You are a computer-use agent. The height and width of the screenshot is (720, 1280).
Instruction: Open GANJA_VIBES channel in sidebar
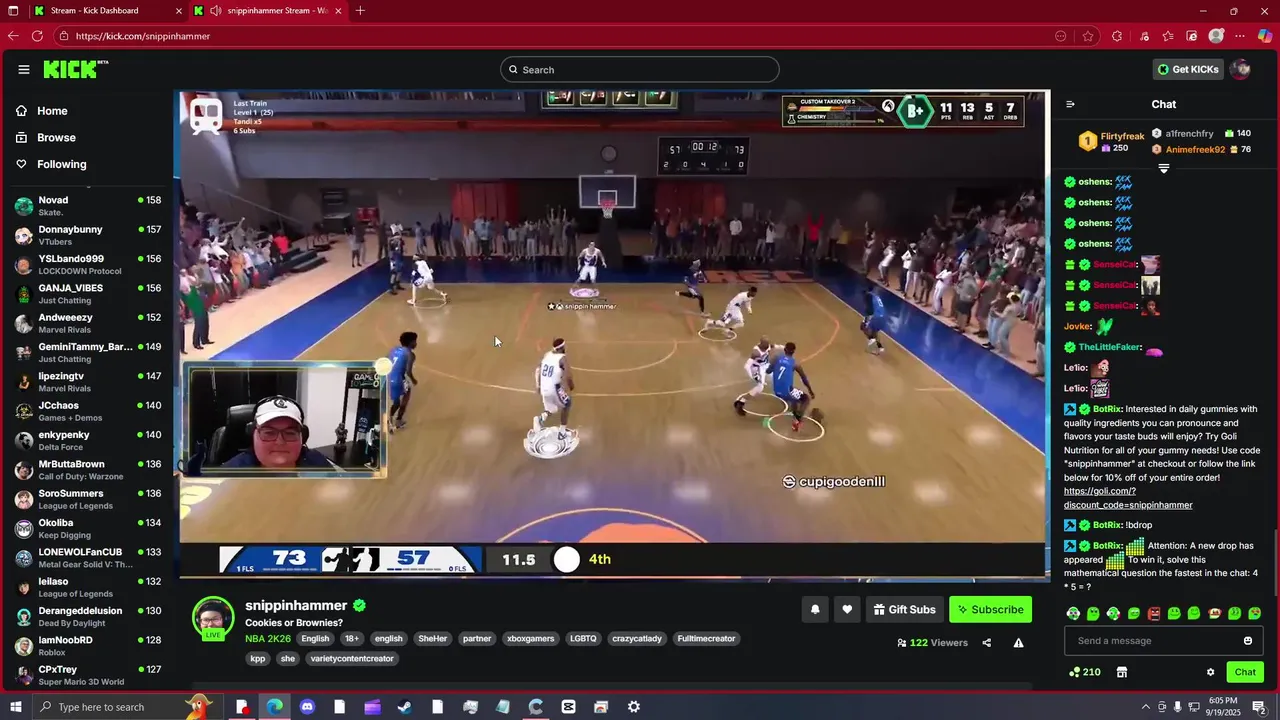pos(88,293)
